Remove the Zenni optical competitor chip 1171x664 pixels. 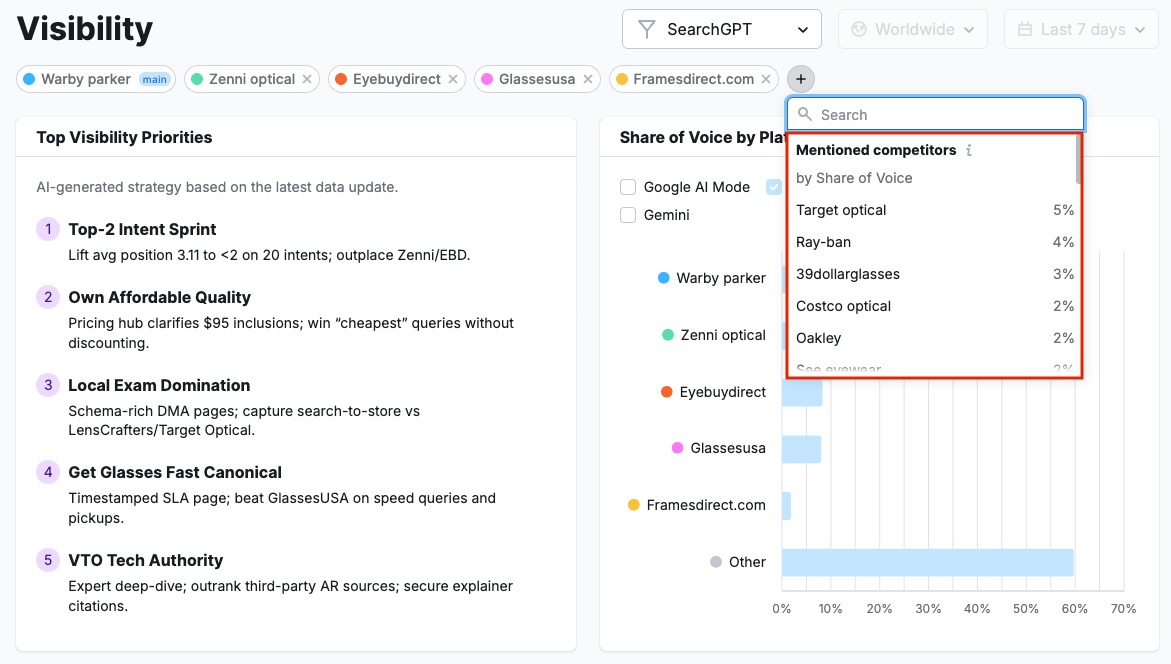point(307,79)
